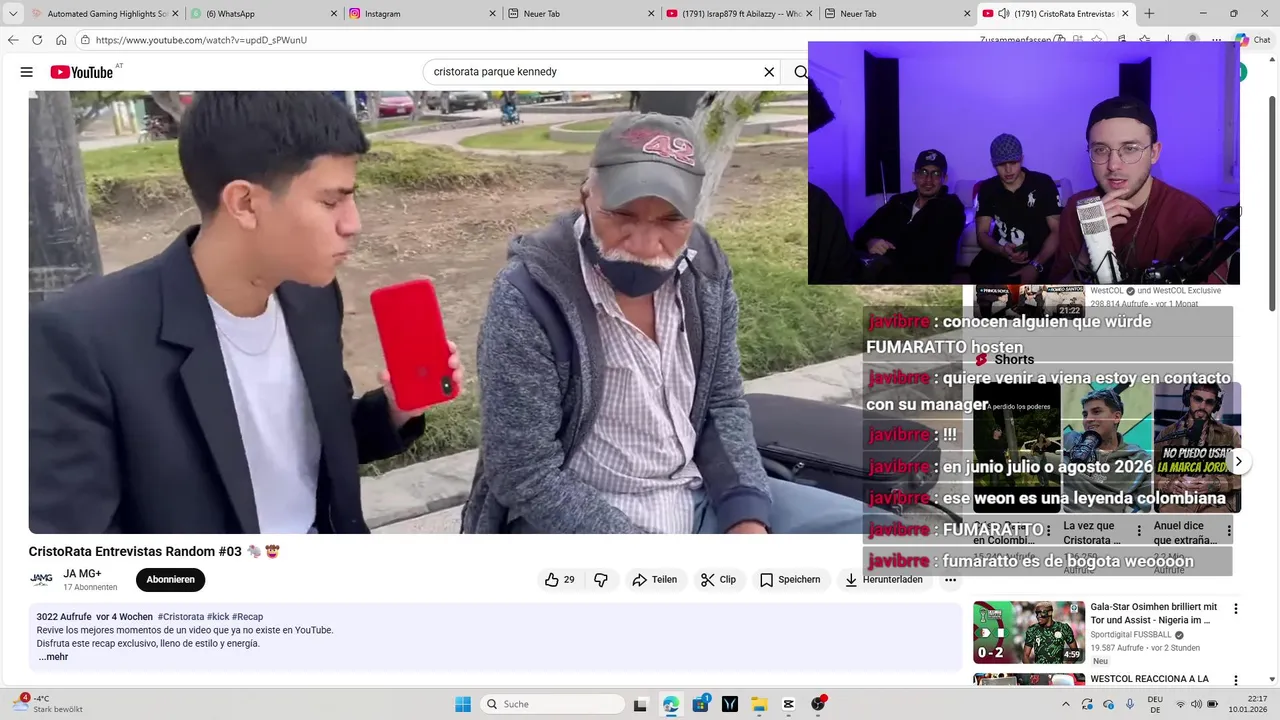1280x720 pixels.
Task: Open more actions ellipsis beside Herunterladen
Action: point(951,580)
